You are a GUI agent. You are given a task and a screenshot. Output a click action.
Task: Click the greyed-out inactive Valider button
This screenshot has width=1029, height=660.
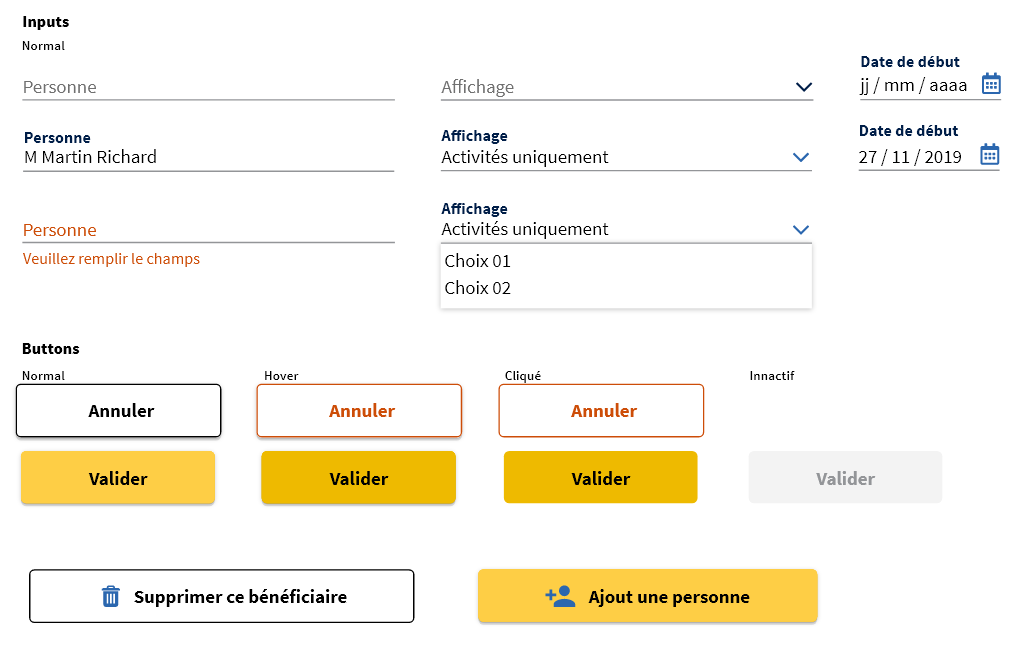(x=845, y=478)
